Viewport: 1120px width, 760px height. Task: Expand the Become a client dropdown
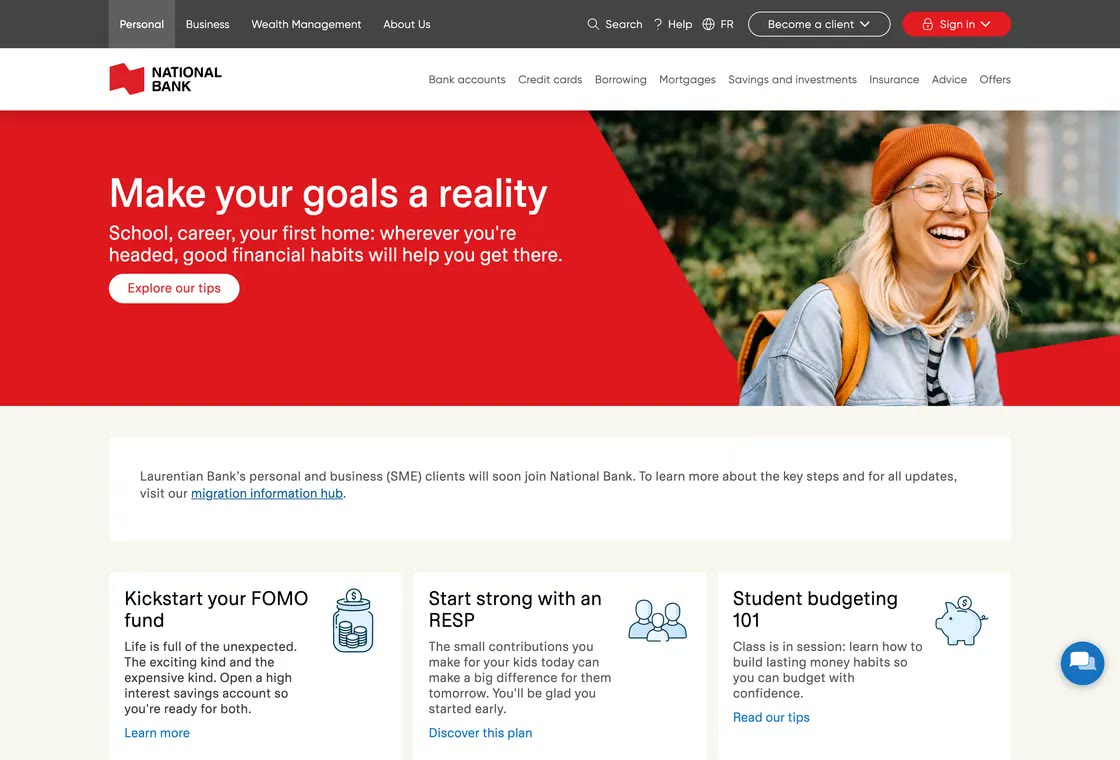pyautogui.click(x=819, y=24)
